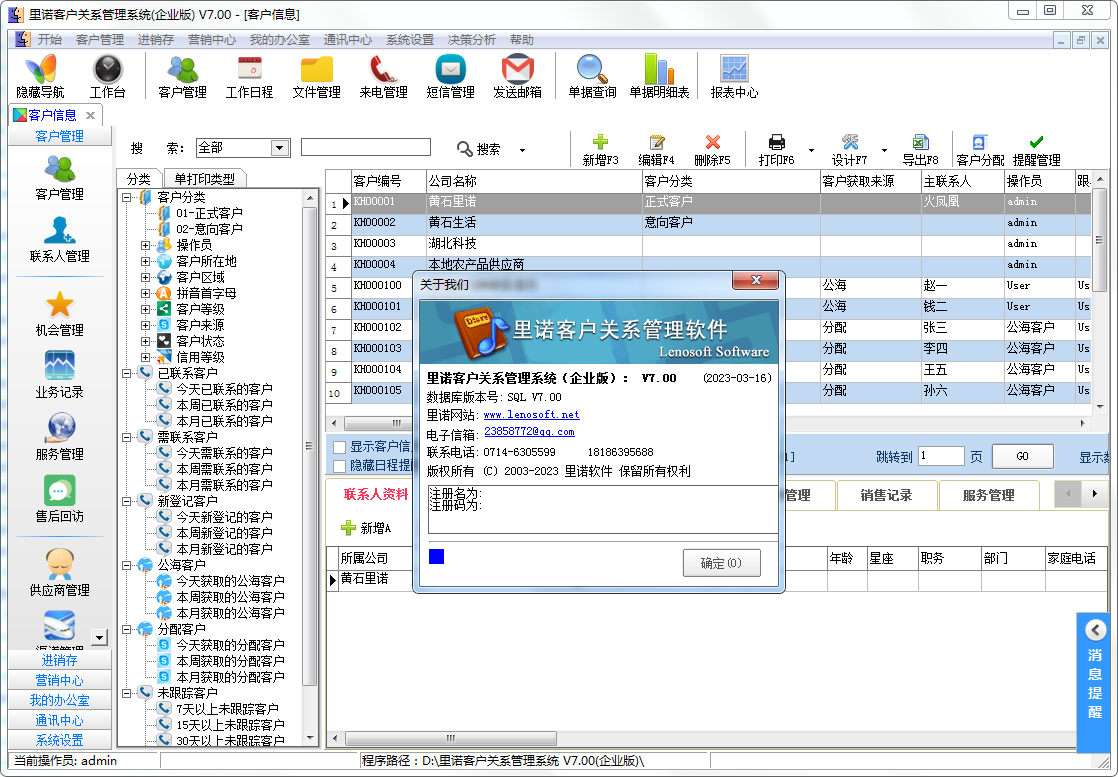Expand the 消息提醒 side panel
Image resolution: width=1118 pixels, height=777 pixels.
pos(1095,630)
